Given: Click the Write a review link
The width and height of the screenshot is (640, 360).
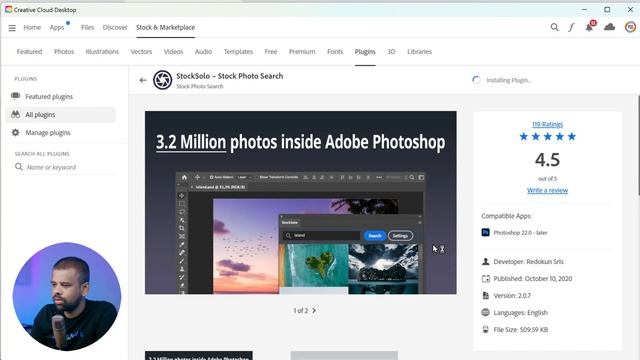Looking at the screenshot, I should (x=547, y=190).
